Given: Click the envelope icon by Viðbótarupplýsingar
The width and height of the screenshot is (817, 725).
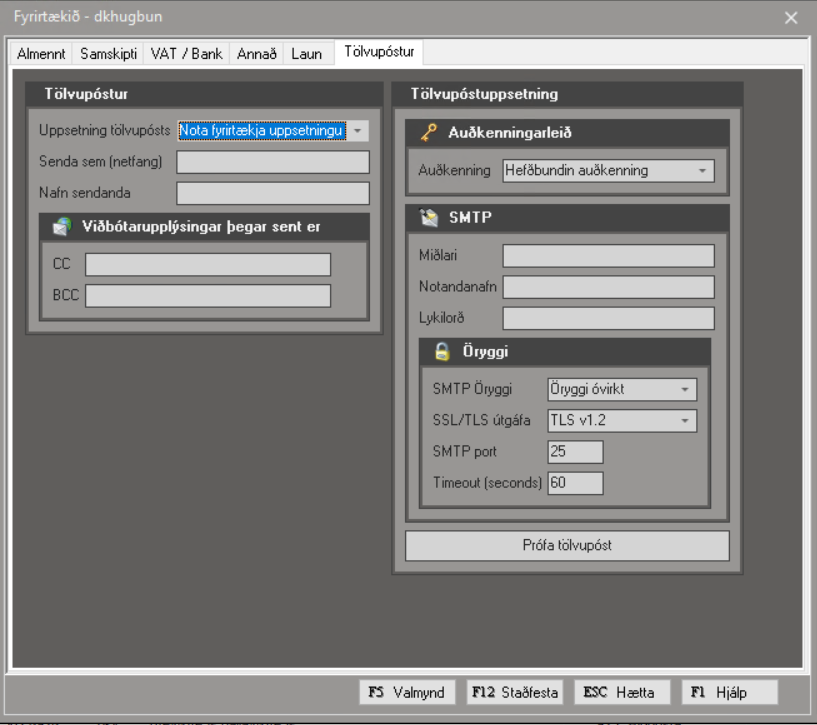Looking at the screenshot, I should click(x=61, y=226).
